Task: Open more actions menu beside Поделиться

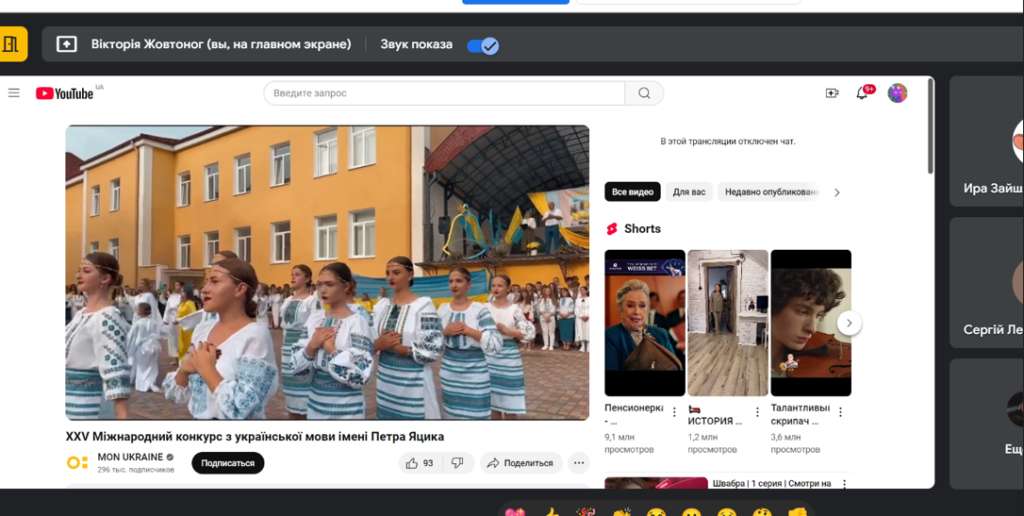Action: 578,463
